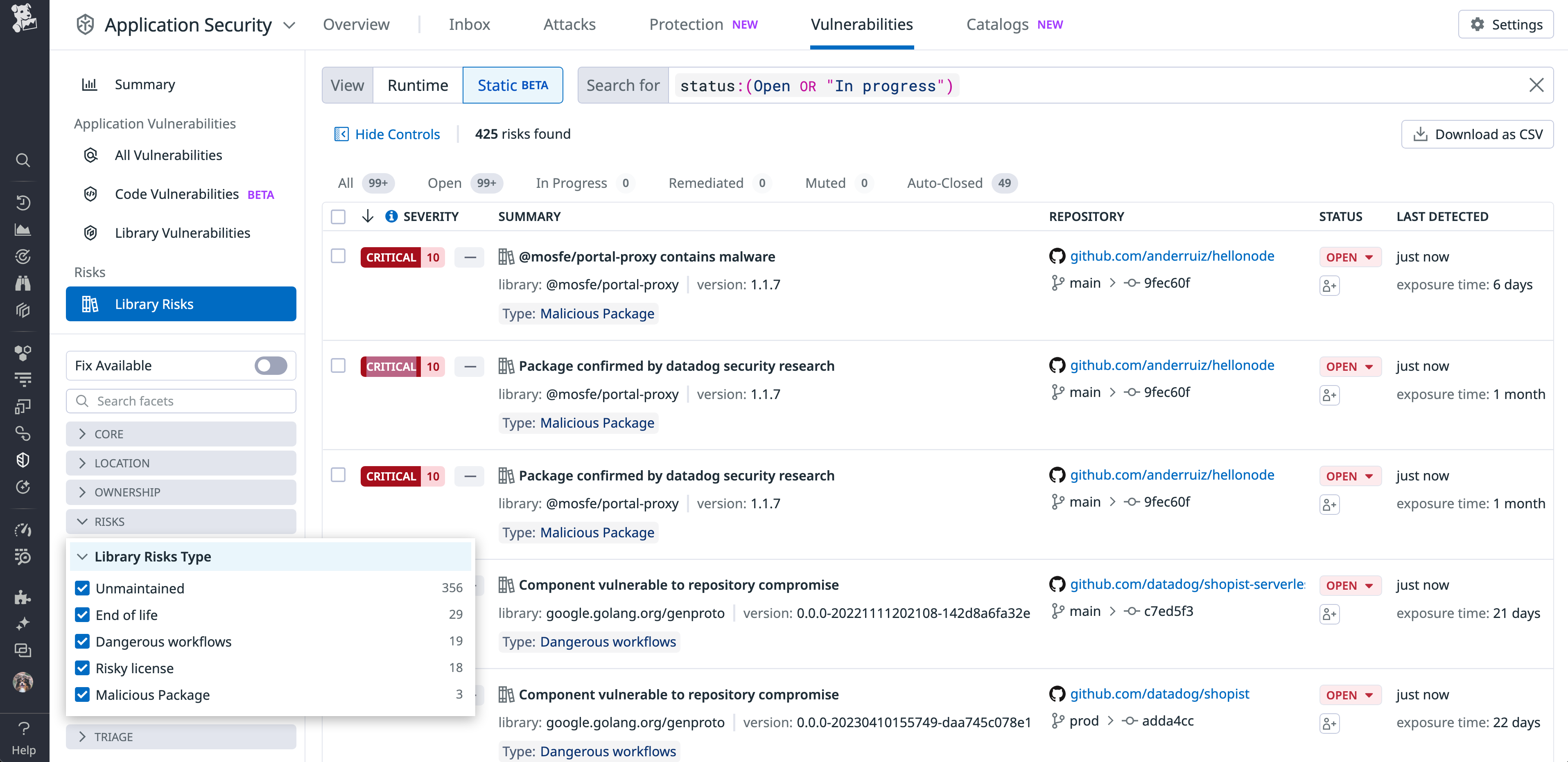Click the shield security icon in left rail

(x=23, y=460)
